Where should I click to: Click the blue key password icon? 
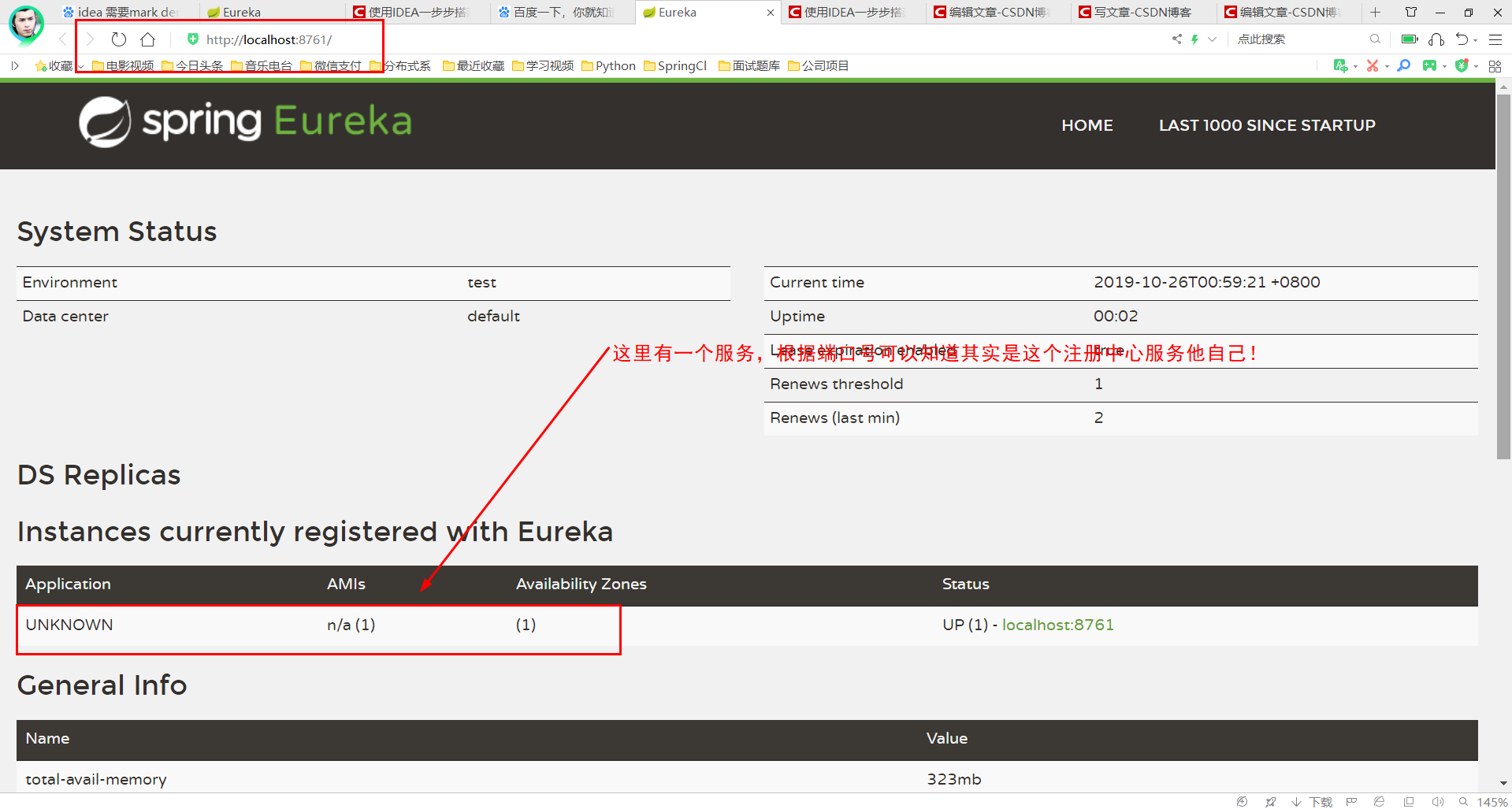[1403, 65]
